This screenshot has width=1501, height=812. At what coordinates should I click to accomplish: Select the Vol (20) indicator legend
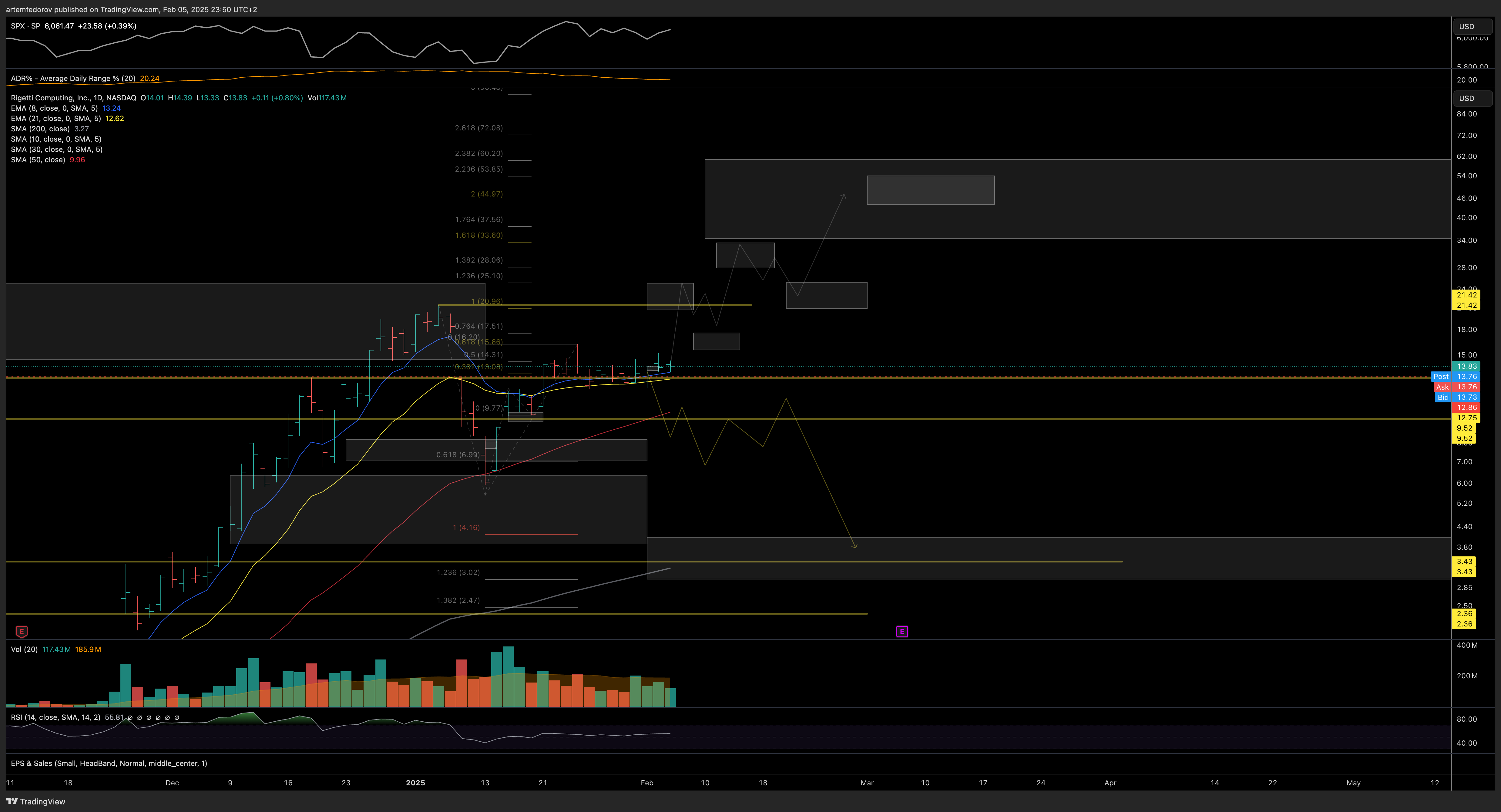click(x=56, y=649)
